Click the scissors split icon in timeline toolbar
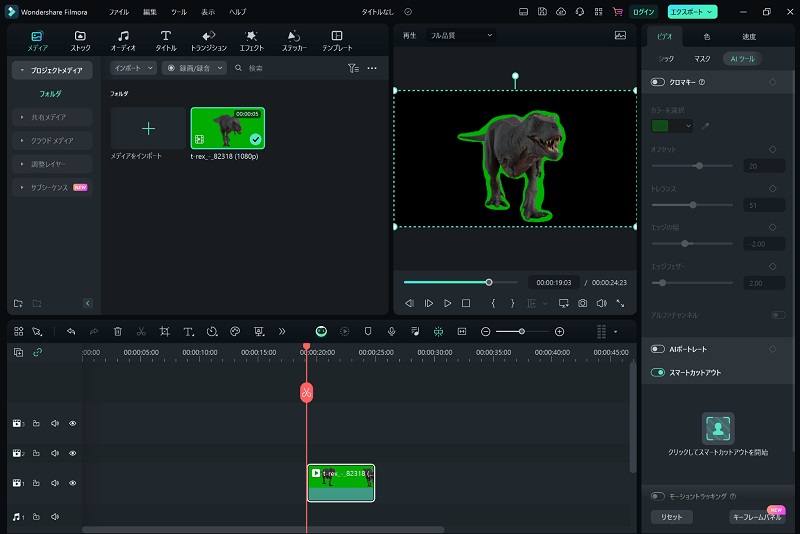Screen dimensions: 800x534 [x=141, y=331]
